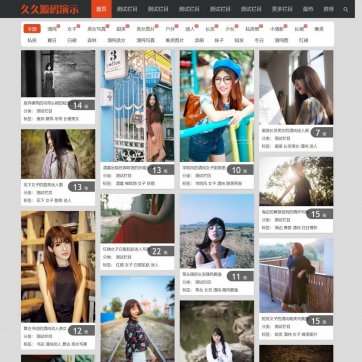This screenshot has width=362, height=362.
Task: Open the blue beret girl photo
Action: click(x=217, y=106)
